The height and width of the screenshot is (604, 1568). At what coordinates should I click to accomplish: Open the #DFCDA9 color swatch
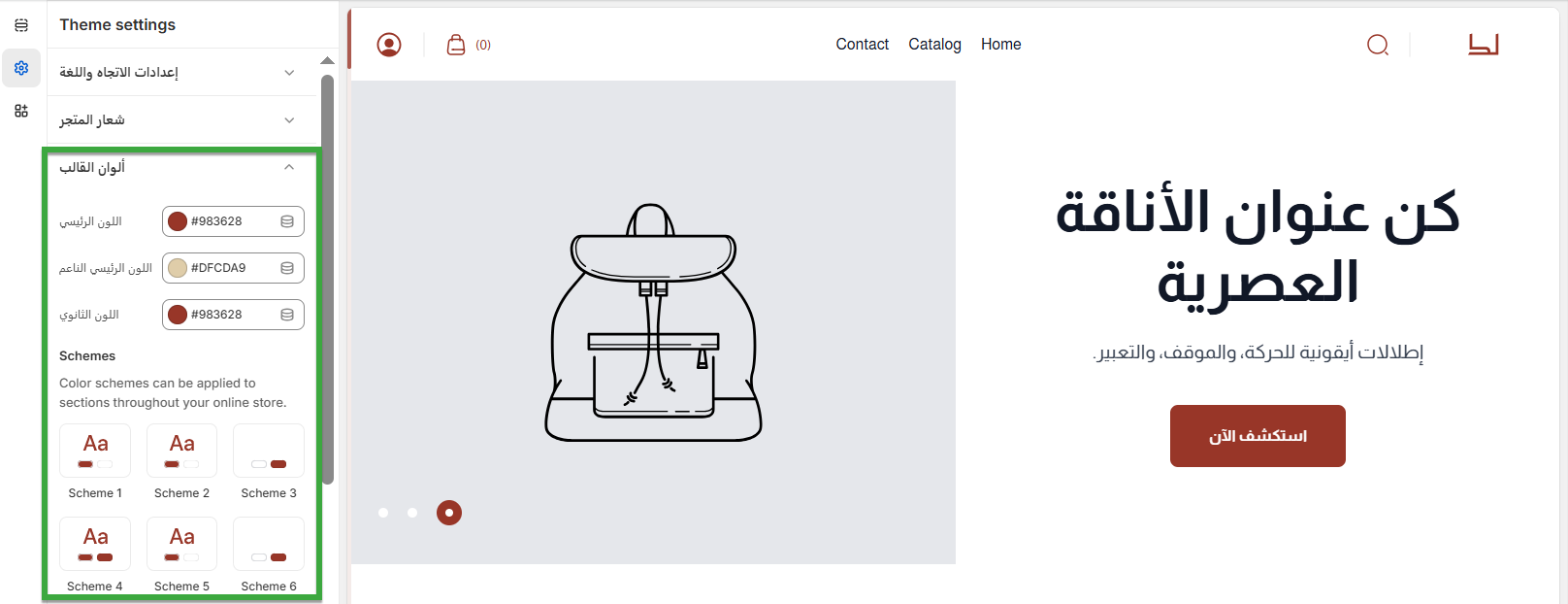click(x=178, y=268)
